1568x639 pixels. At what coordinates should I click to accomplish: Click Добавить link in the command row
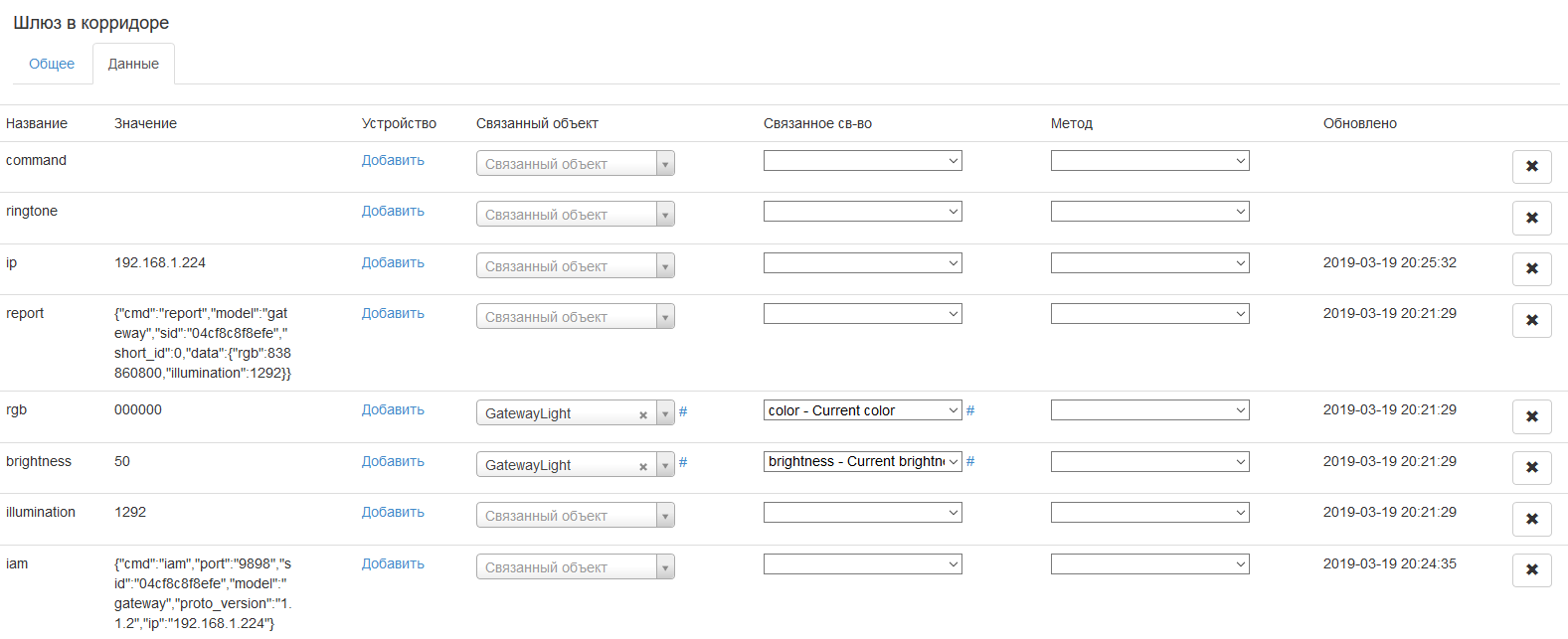[x=393, y=160]
